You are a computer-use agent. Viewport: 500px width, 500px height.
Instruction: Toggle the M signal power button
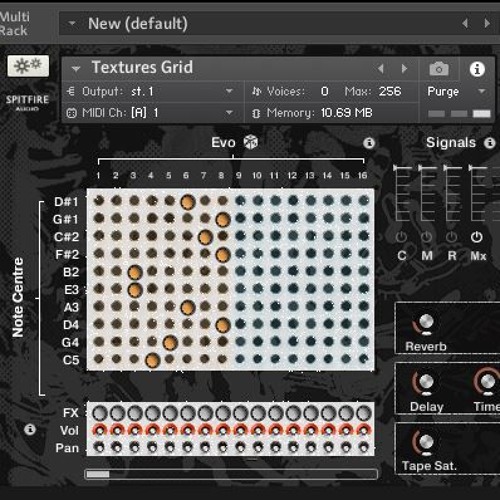point(426,237)
